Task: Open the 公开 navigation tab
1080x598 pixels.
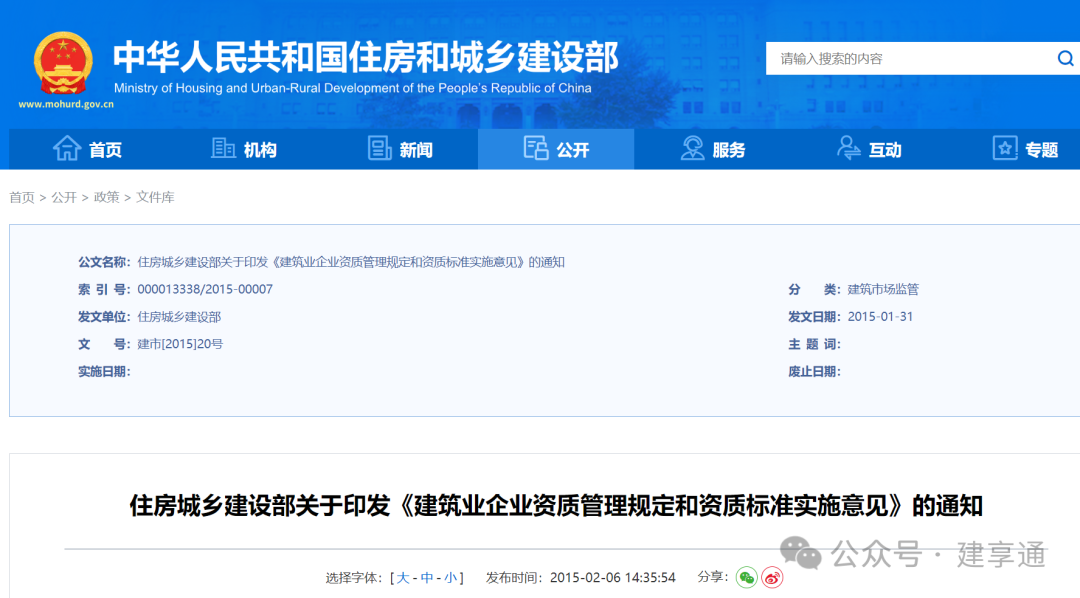Action: click(556, 149)
